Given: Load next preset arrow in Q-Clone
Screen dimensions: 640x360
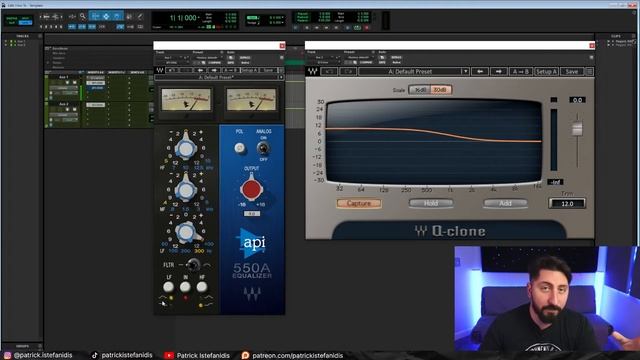Looking at the screenshot, I should 498,71.
